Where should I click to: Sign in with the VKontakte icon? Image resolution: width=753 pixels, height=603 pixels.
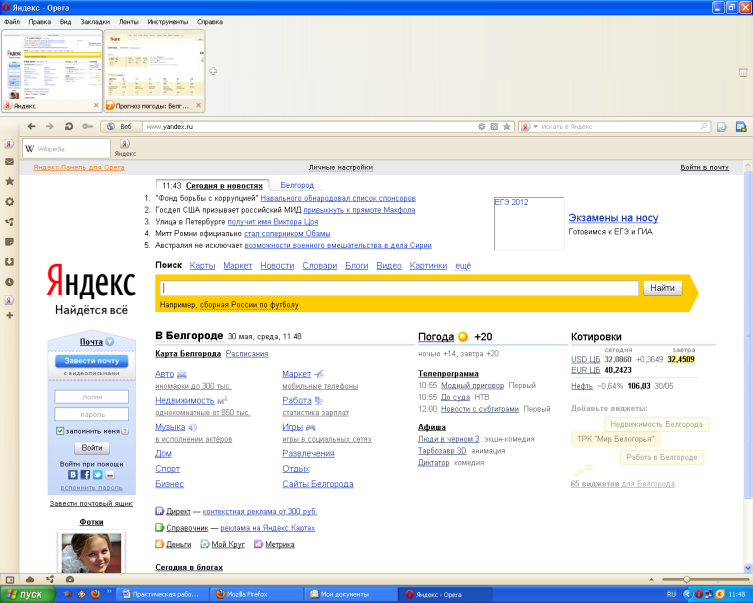coord(73,474)
